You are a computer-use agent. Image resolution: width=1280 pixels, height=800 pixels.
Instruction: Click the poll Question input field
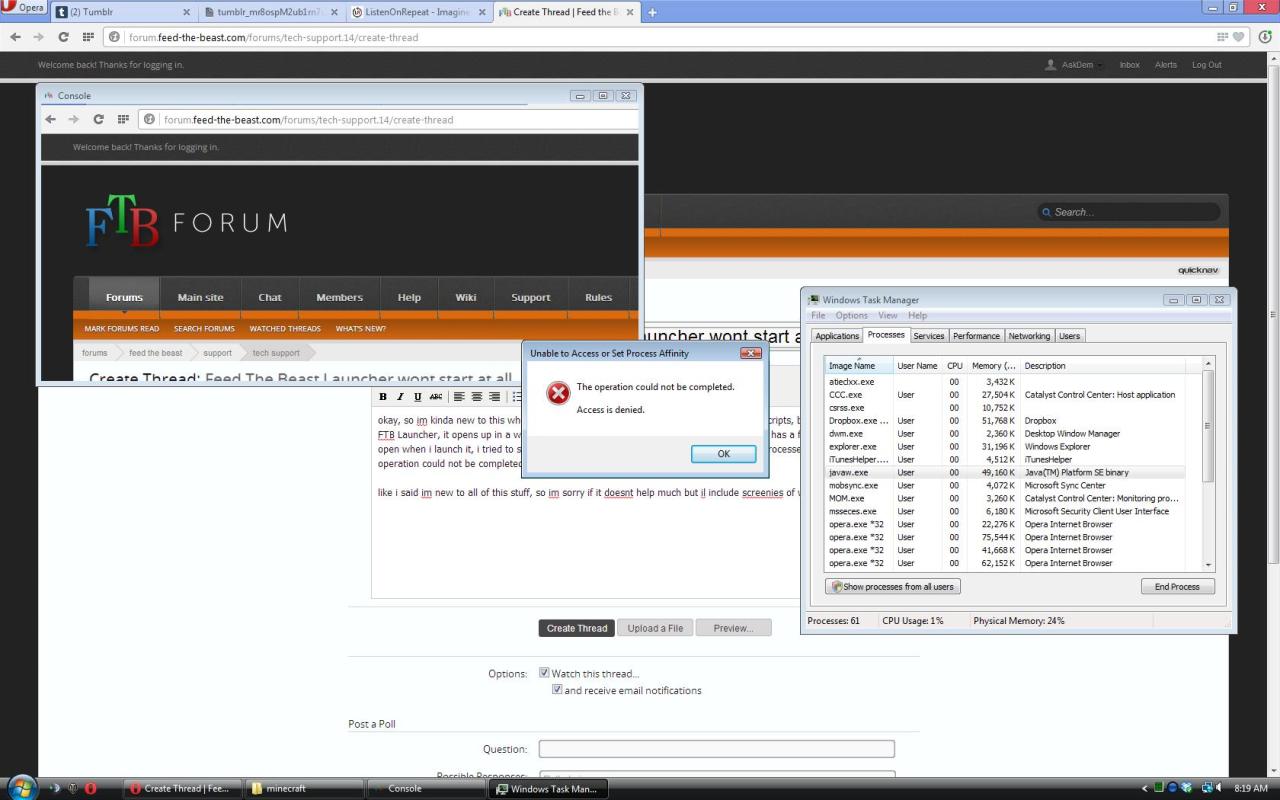click(x=716, y=749)
